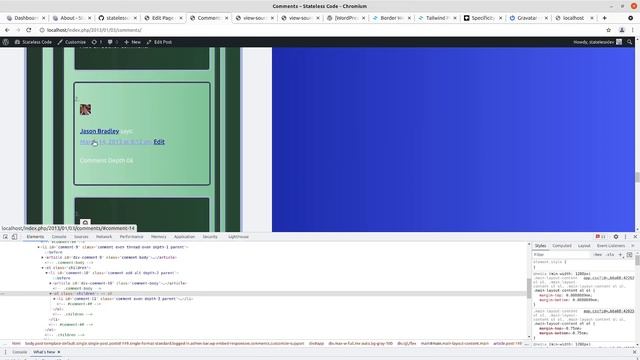
Task: Click Jason Bradley's avatar image
Action: [85, 109]
